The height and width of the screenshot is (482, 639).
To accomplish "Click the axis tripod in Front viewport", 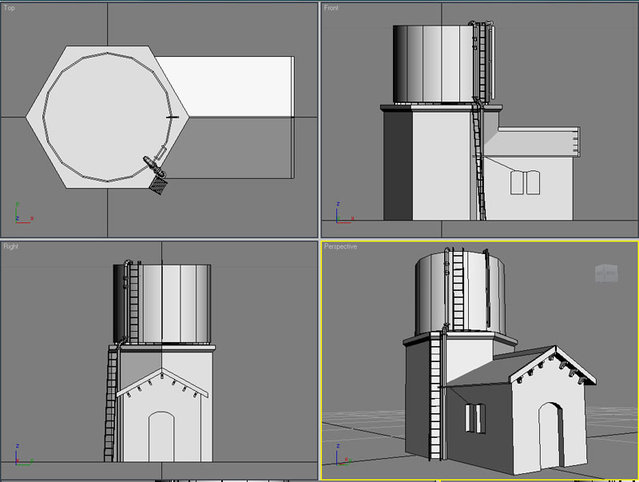I will point(342,212).
